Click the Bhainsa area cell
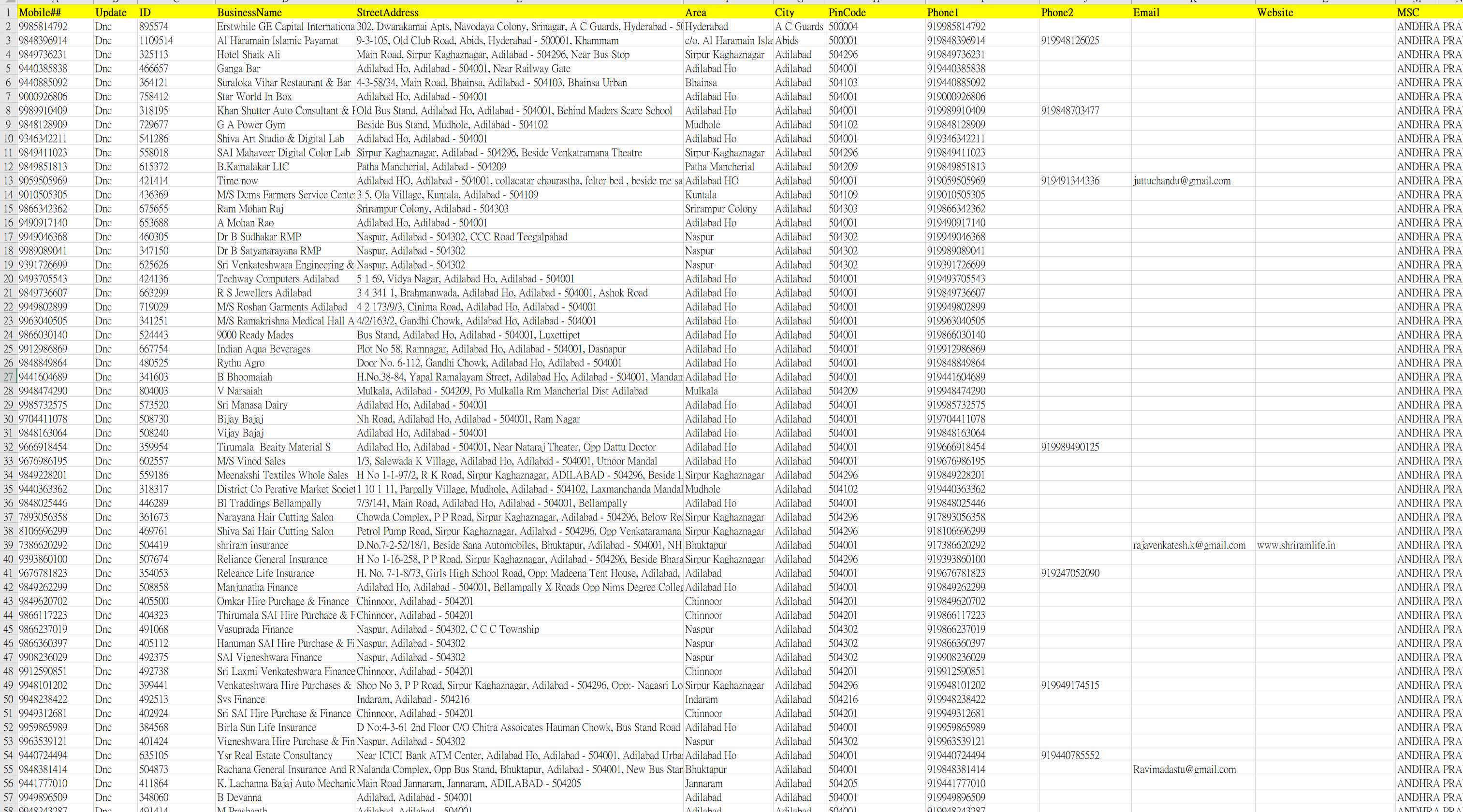This screenshot has width=1463, height=812. pyautogui.click(x=728, y=82)
